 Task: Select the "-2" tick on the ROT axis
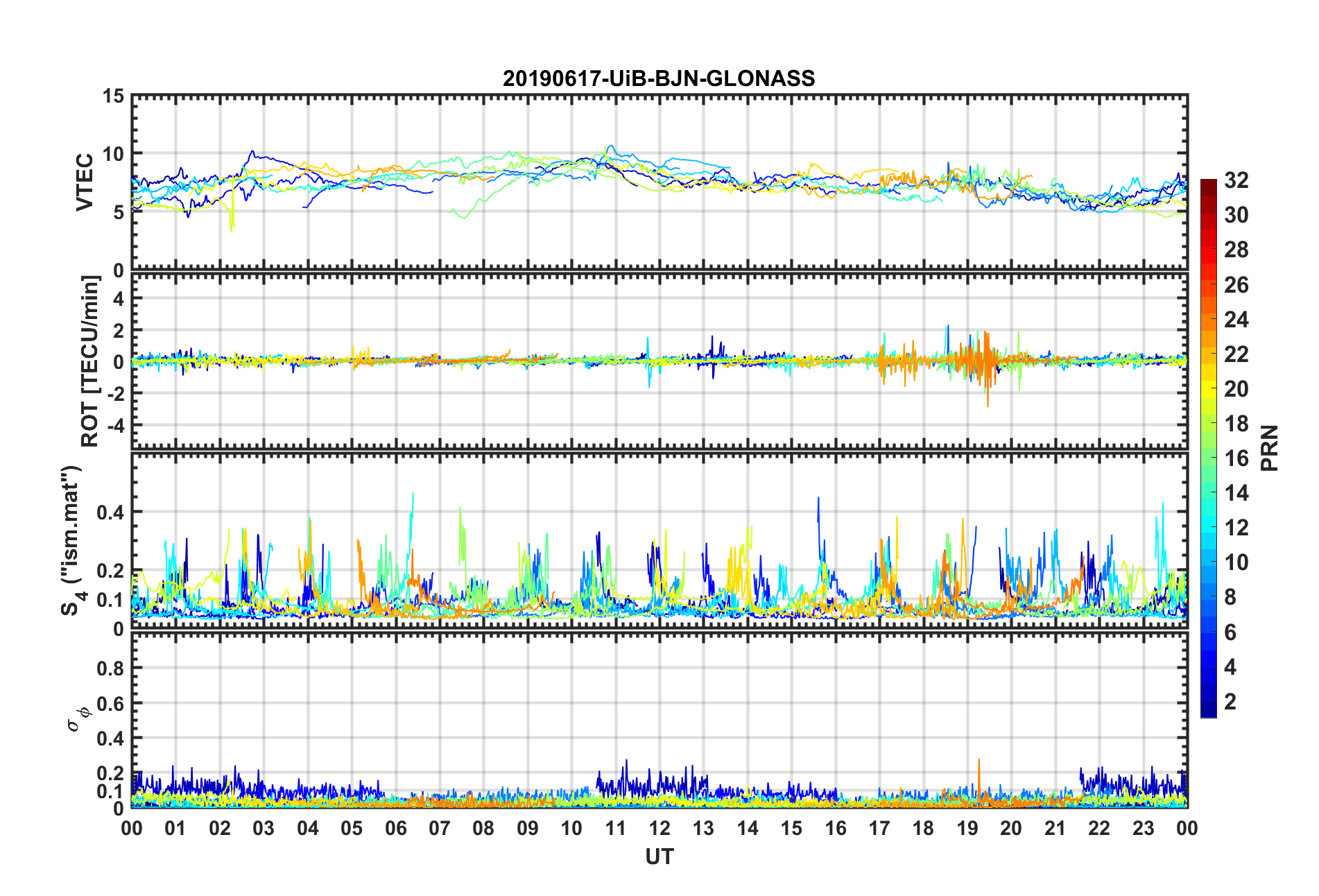coord(116,393)
